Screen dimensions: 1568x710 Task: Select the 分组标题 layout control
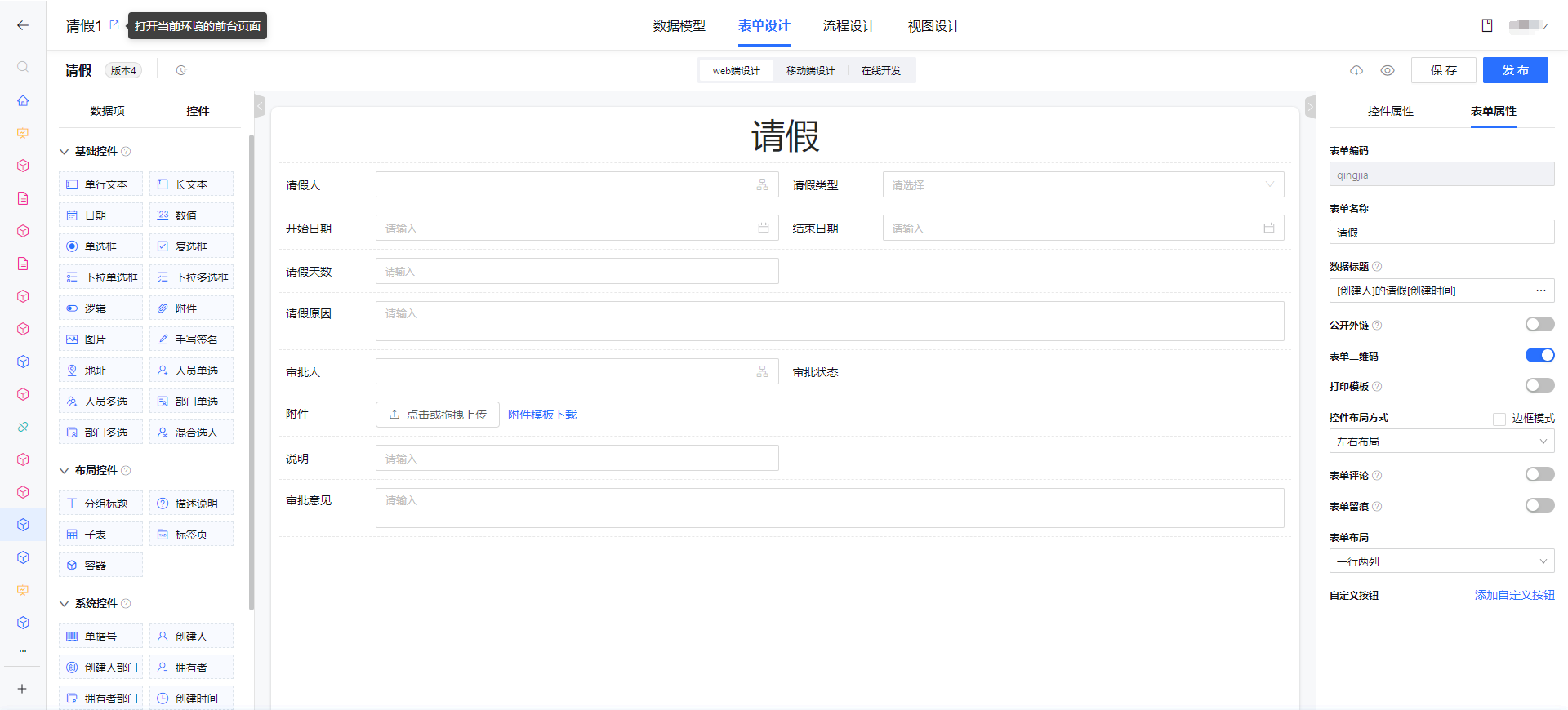click(100, 504)
